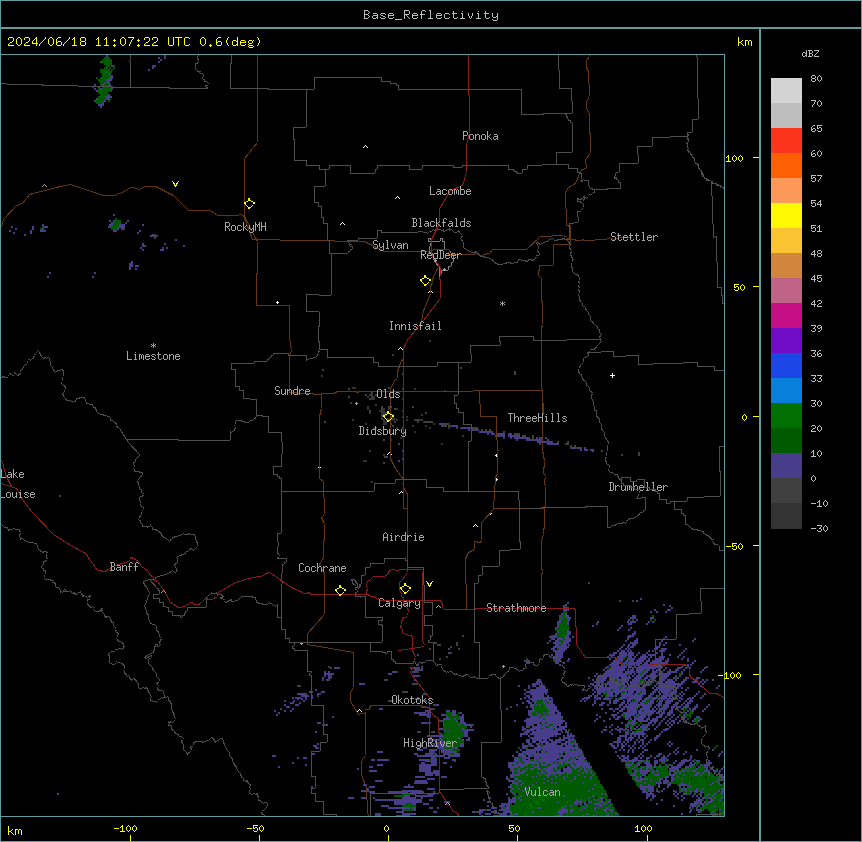Viewport: 862px width, 842px height.
Task: Click the Banff label
Action: click(x=124, y=567)
